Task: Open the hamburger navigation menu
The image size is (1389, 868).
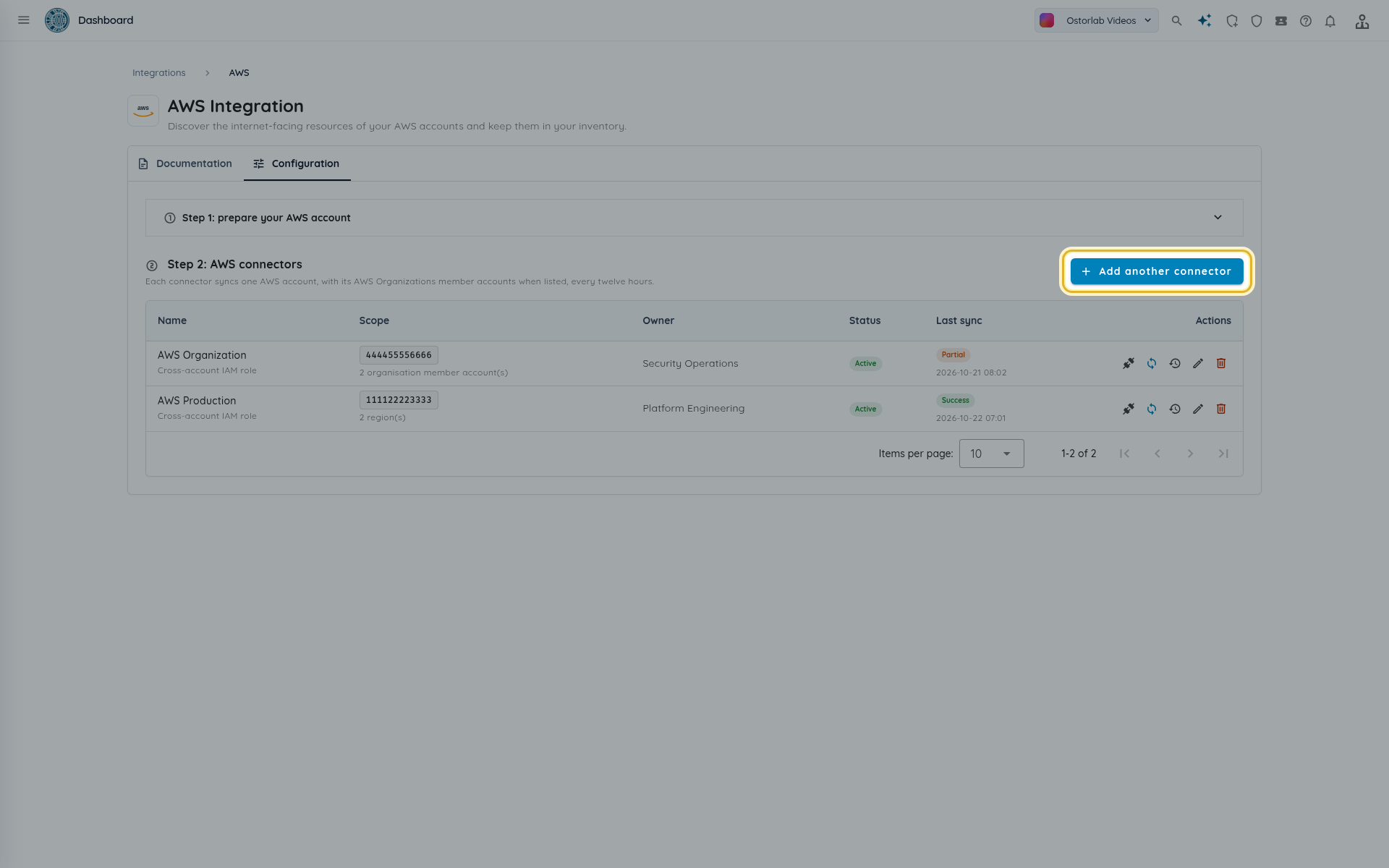Action: [x=24, y=20]
